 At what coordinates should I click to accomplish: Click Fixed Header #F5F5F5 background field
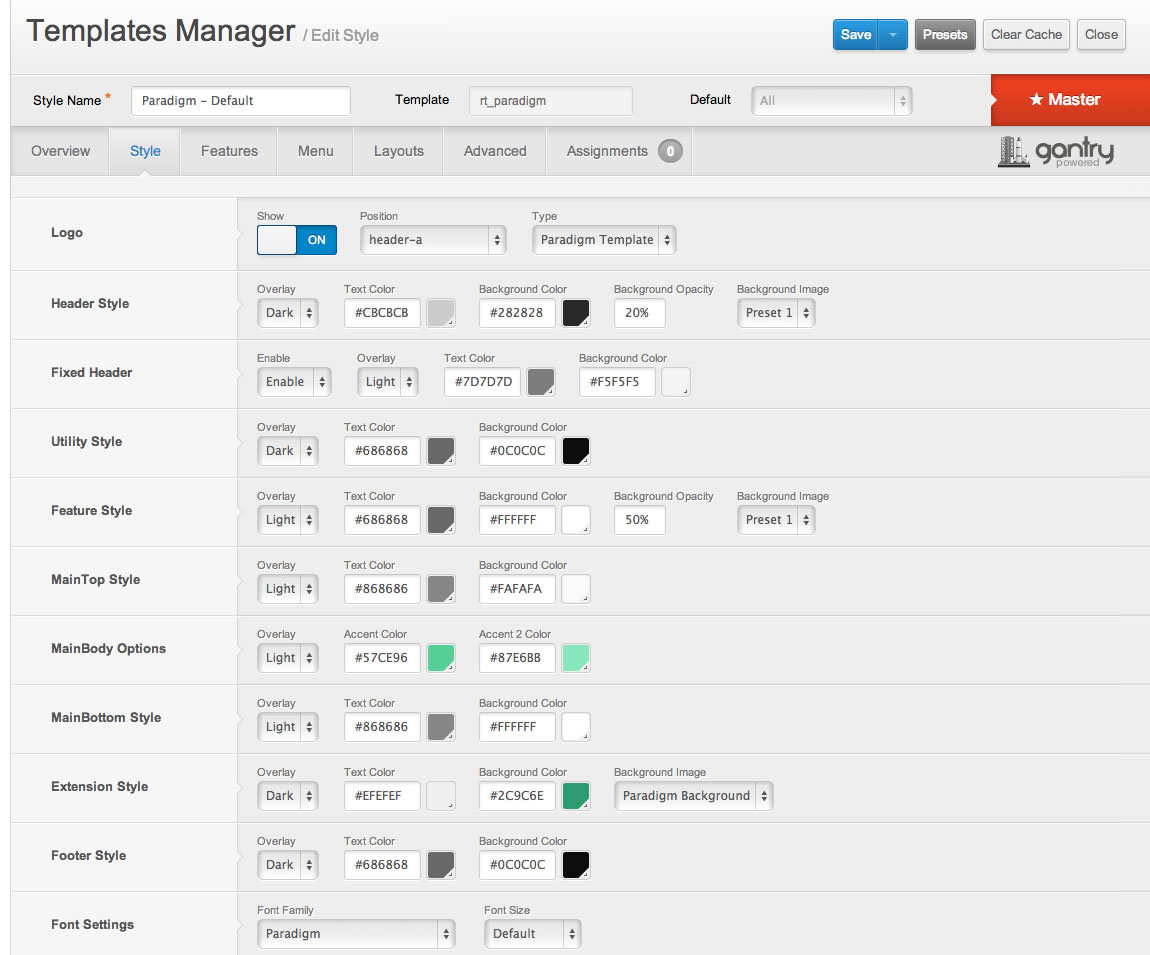tap(617, 381)
